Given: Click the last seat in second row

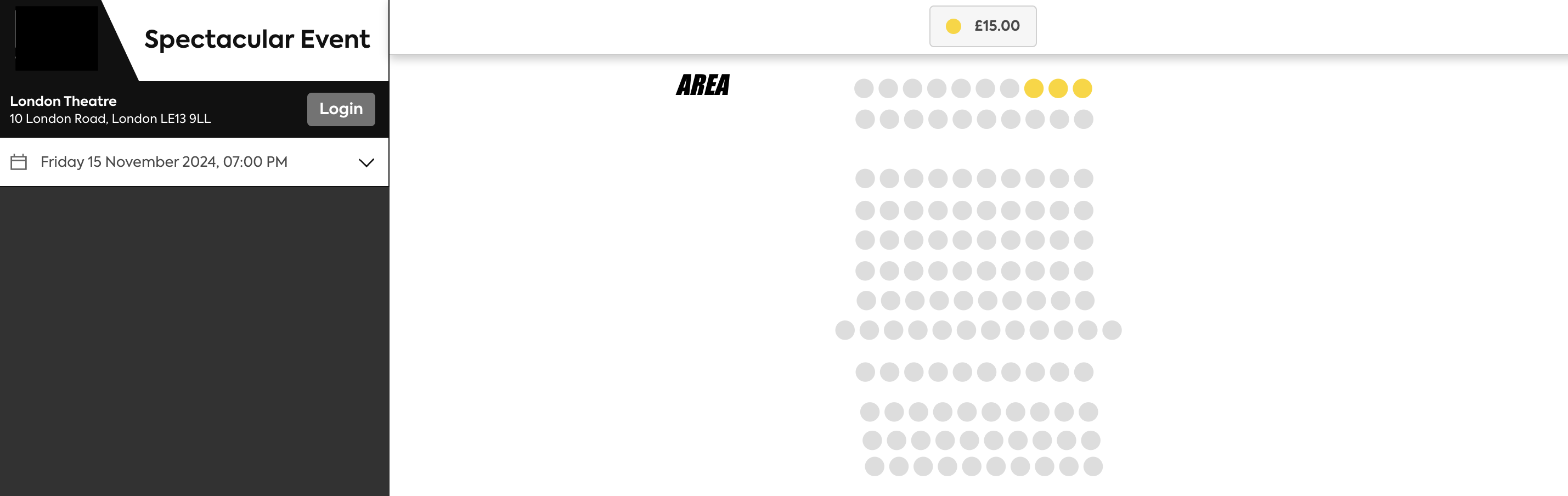Looking at the screenshot, I should tap(1084, 119).
